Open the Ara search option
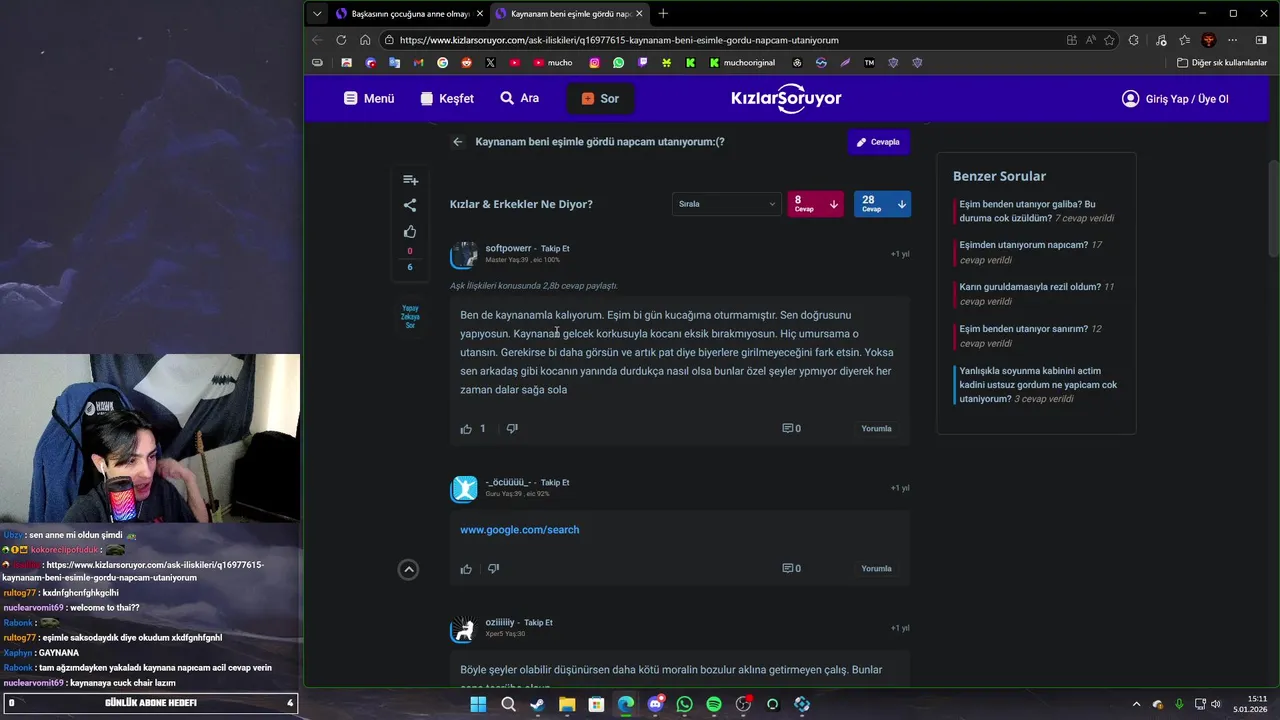This screenshot has height=720, width=1280. click(520, 98)
